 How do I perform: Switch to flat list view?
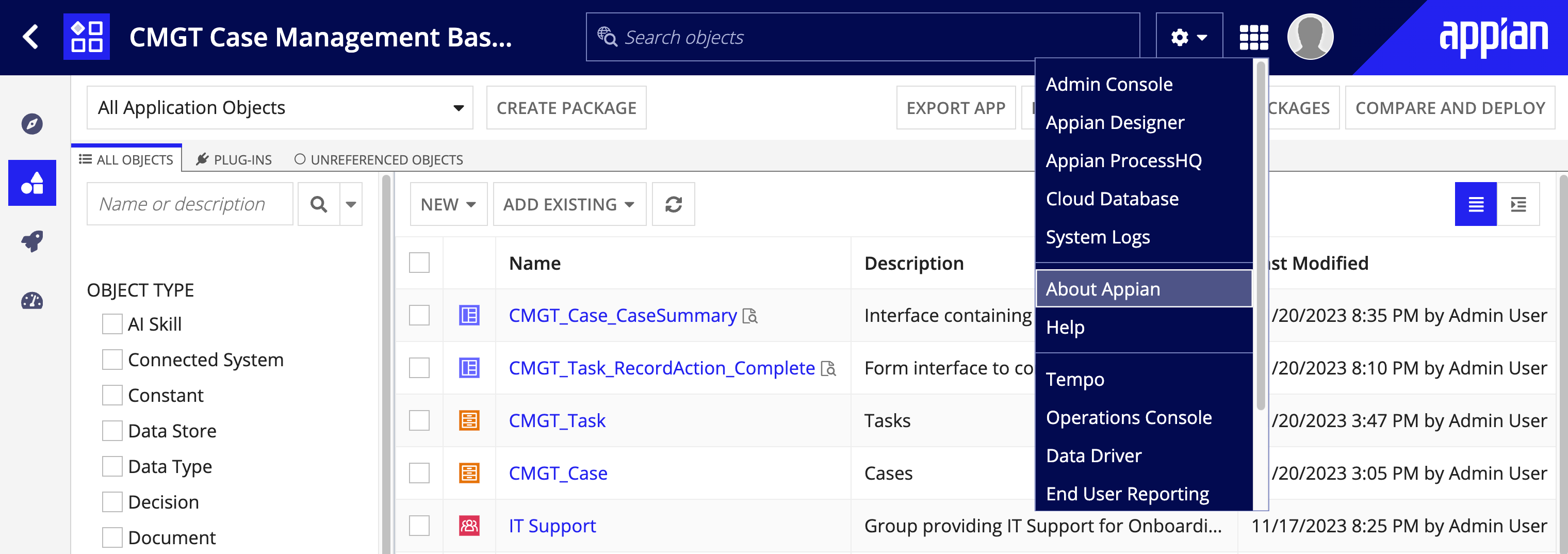pos(1476,204)
